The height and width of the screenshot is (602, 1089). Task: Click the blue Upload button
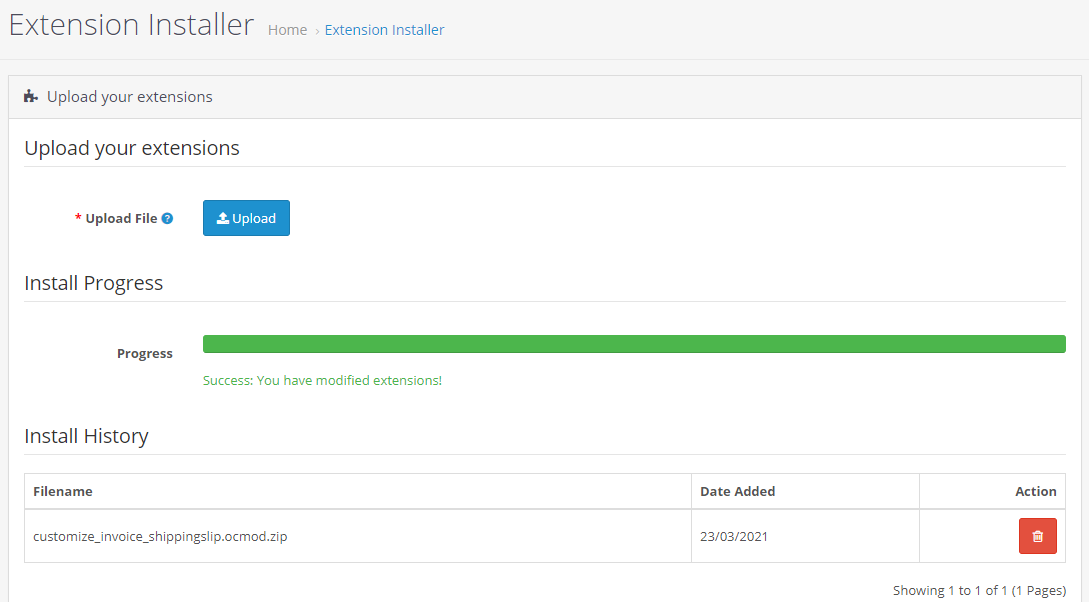(x=246, y=218)
